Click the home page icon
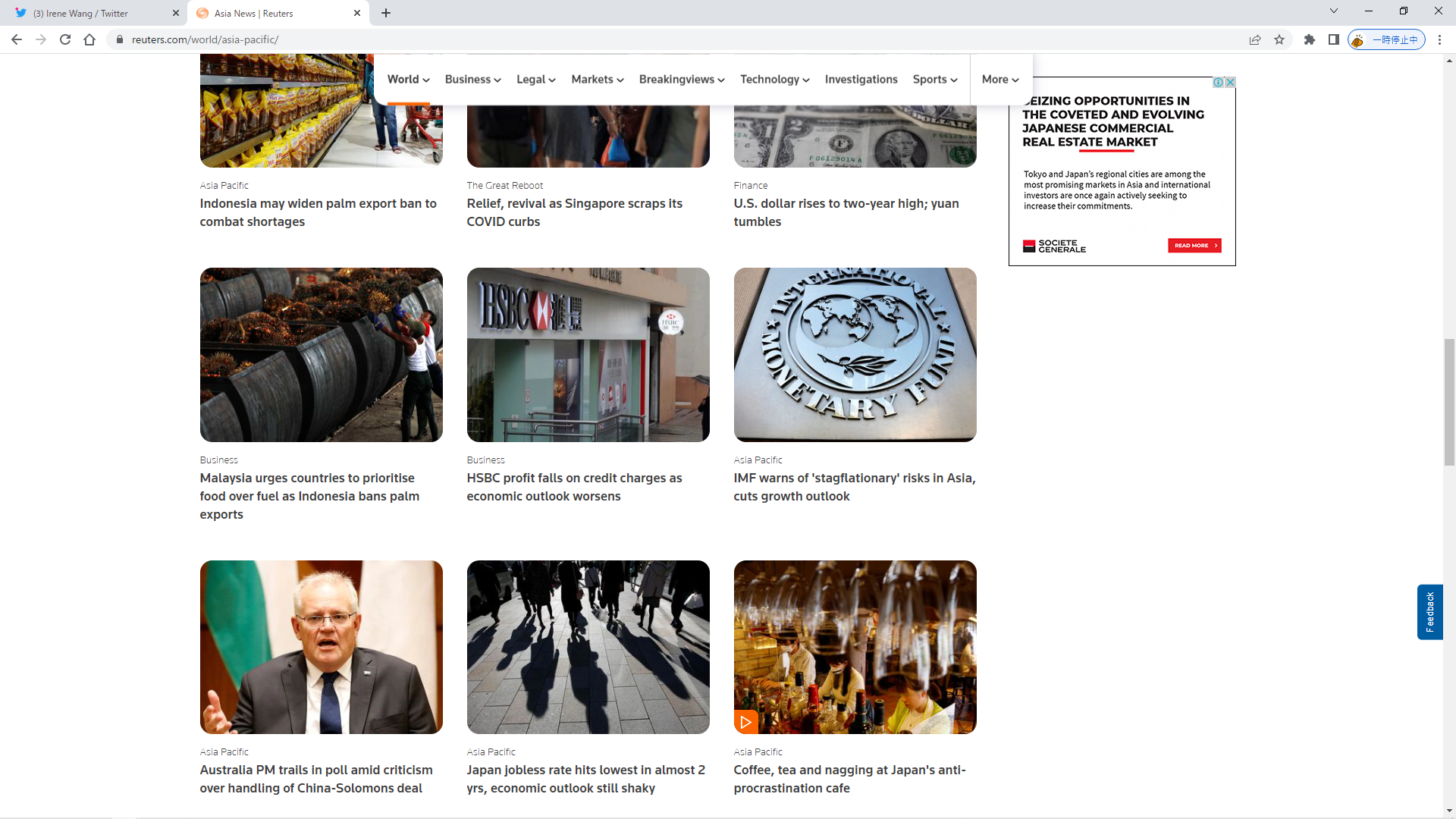 pos(89,39)
